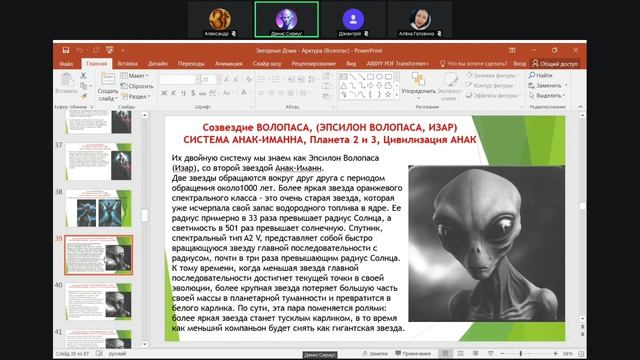The height and width of the screenshot is (360, 640).
Task: Click the Copy icon in clipboard group
Action: click(x=83, y=86)
